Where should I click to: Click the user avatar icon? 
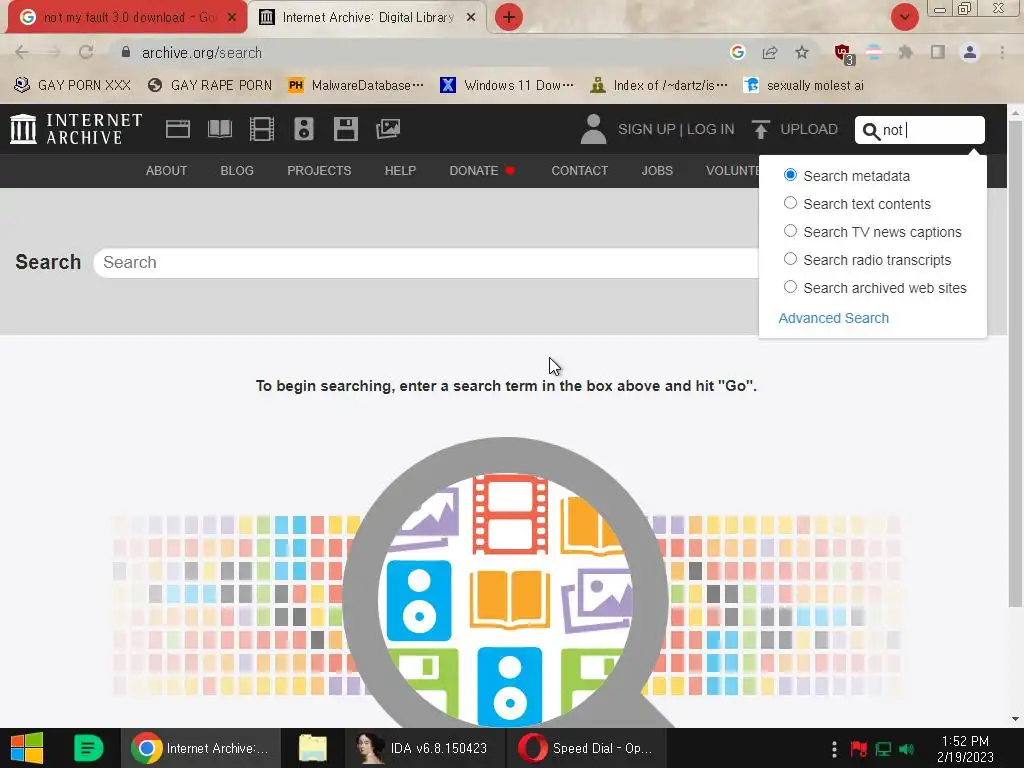pyautogui.click(x=594, y=129)
